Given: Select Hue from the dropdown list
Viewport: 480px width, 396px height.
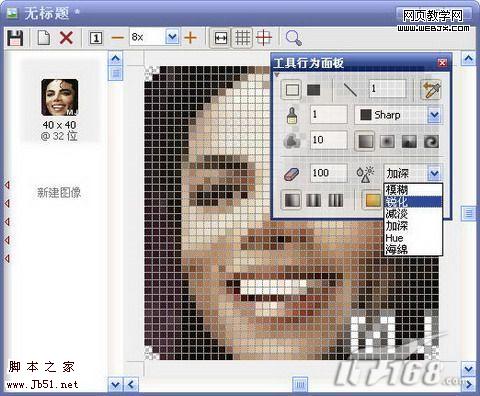Looking at the screenshot, I should pos(413,238).
